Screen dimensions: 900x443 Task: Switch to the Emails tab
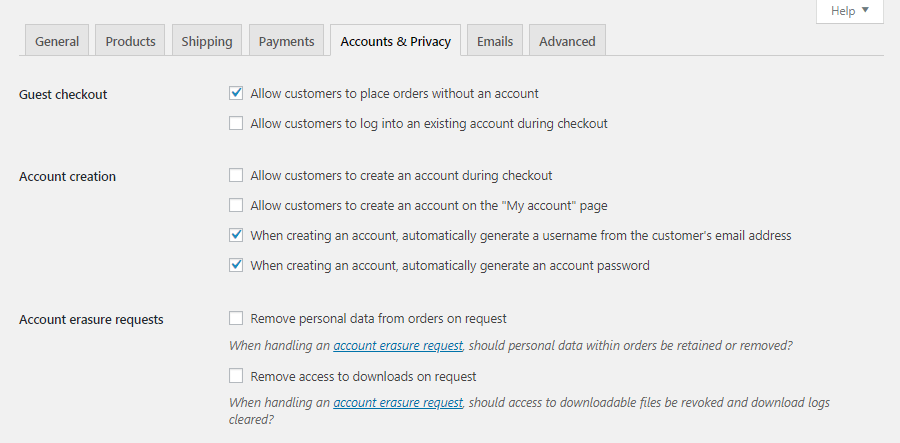tap(495, 41)
